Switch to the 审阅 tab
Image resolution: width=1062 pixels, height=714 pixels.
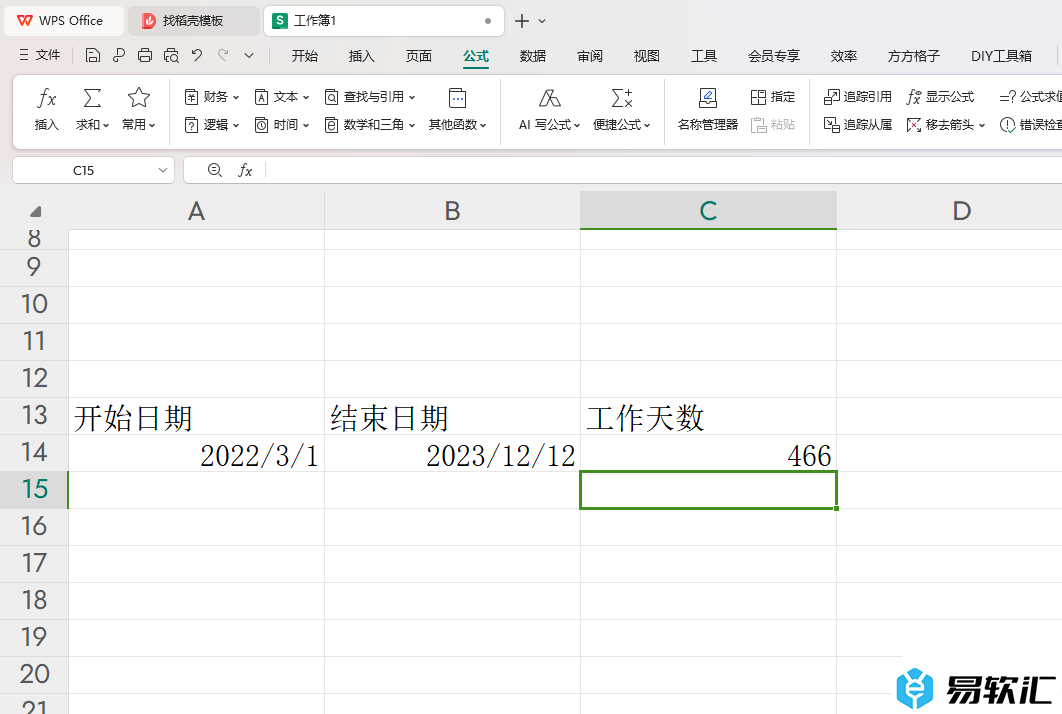pyautogui.click(x=589, y=56)
